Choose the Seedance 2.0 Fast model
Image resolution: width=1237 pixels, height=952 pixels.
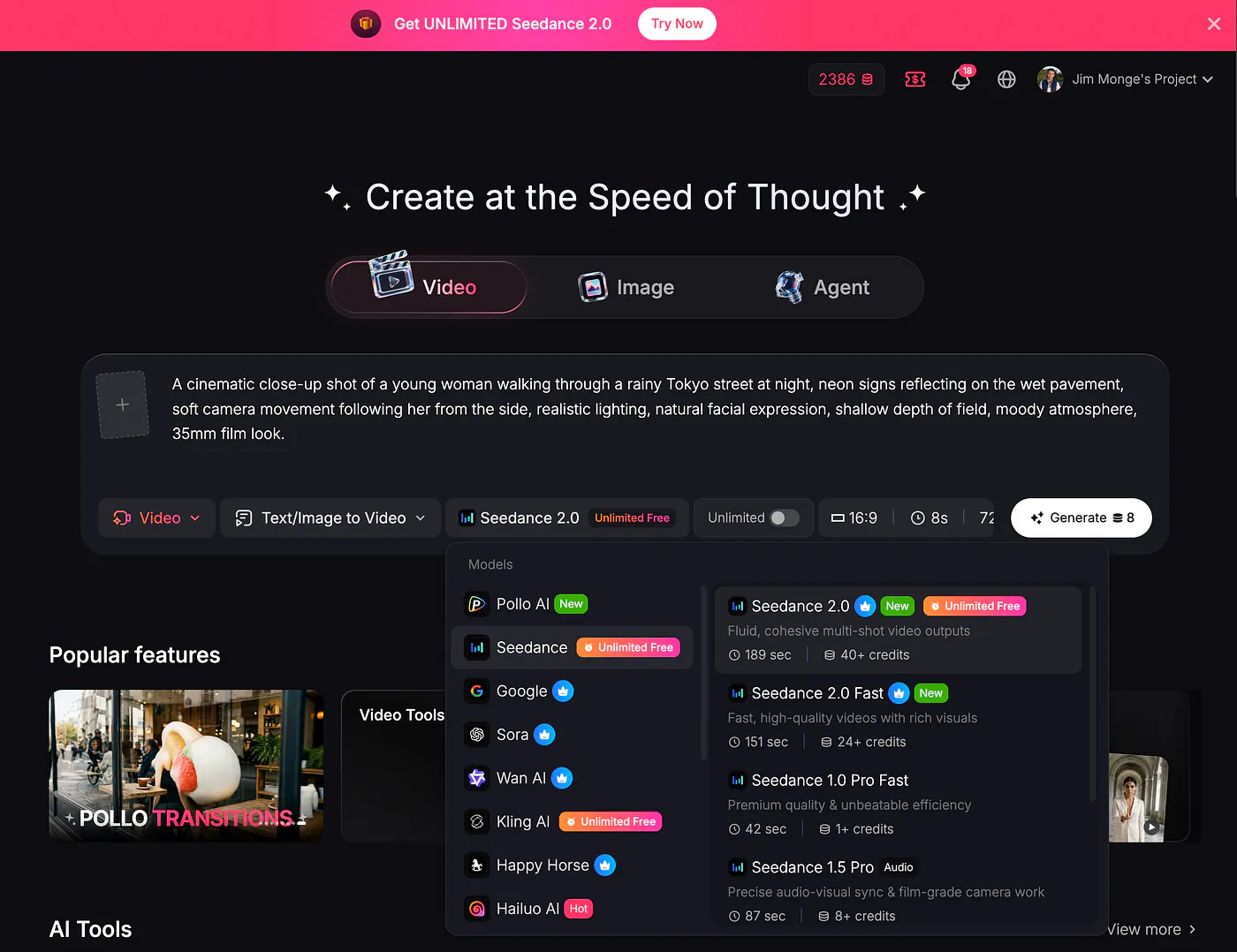(898, 717)
